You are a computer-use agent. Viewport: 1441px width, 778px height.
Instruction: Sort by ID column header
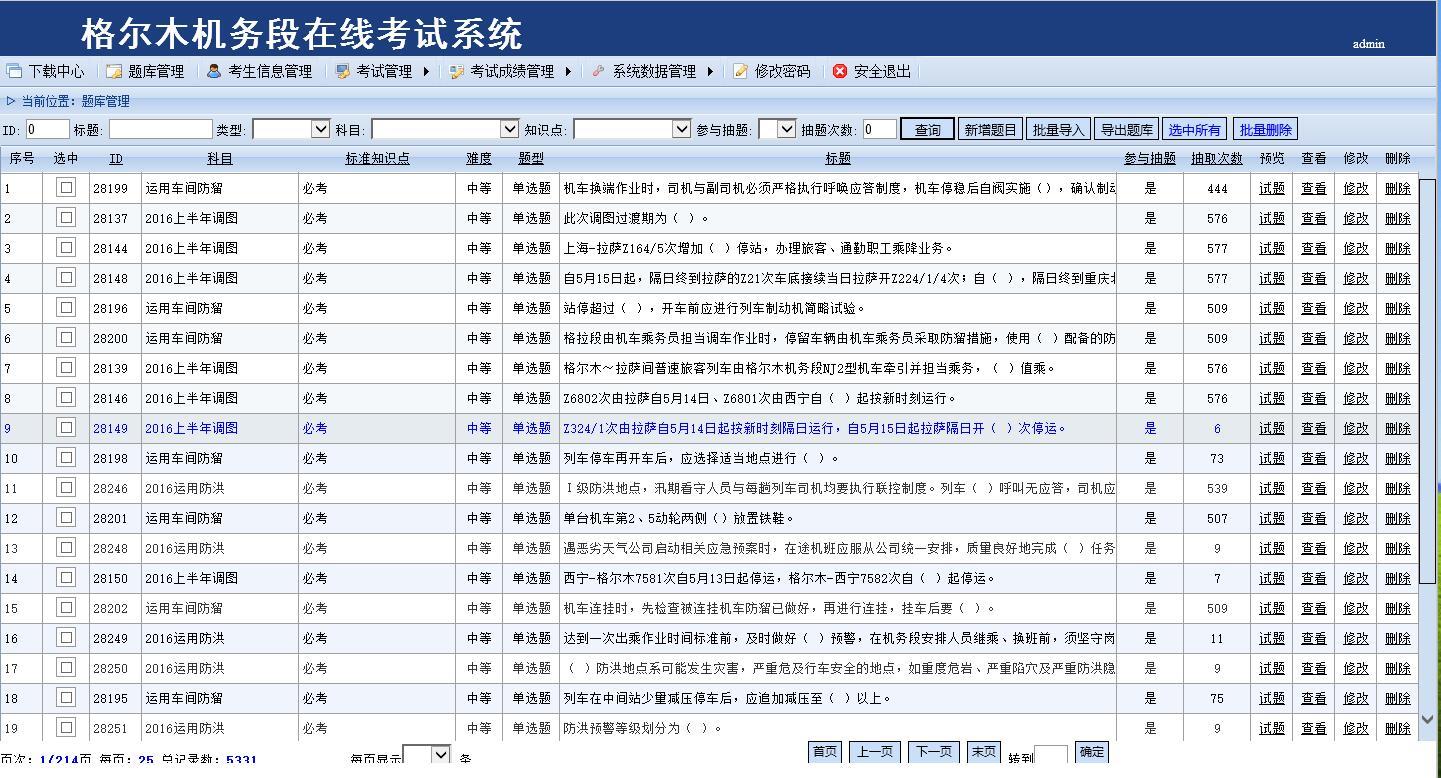116,158
